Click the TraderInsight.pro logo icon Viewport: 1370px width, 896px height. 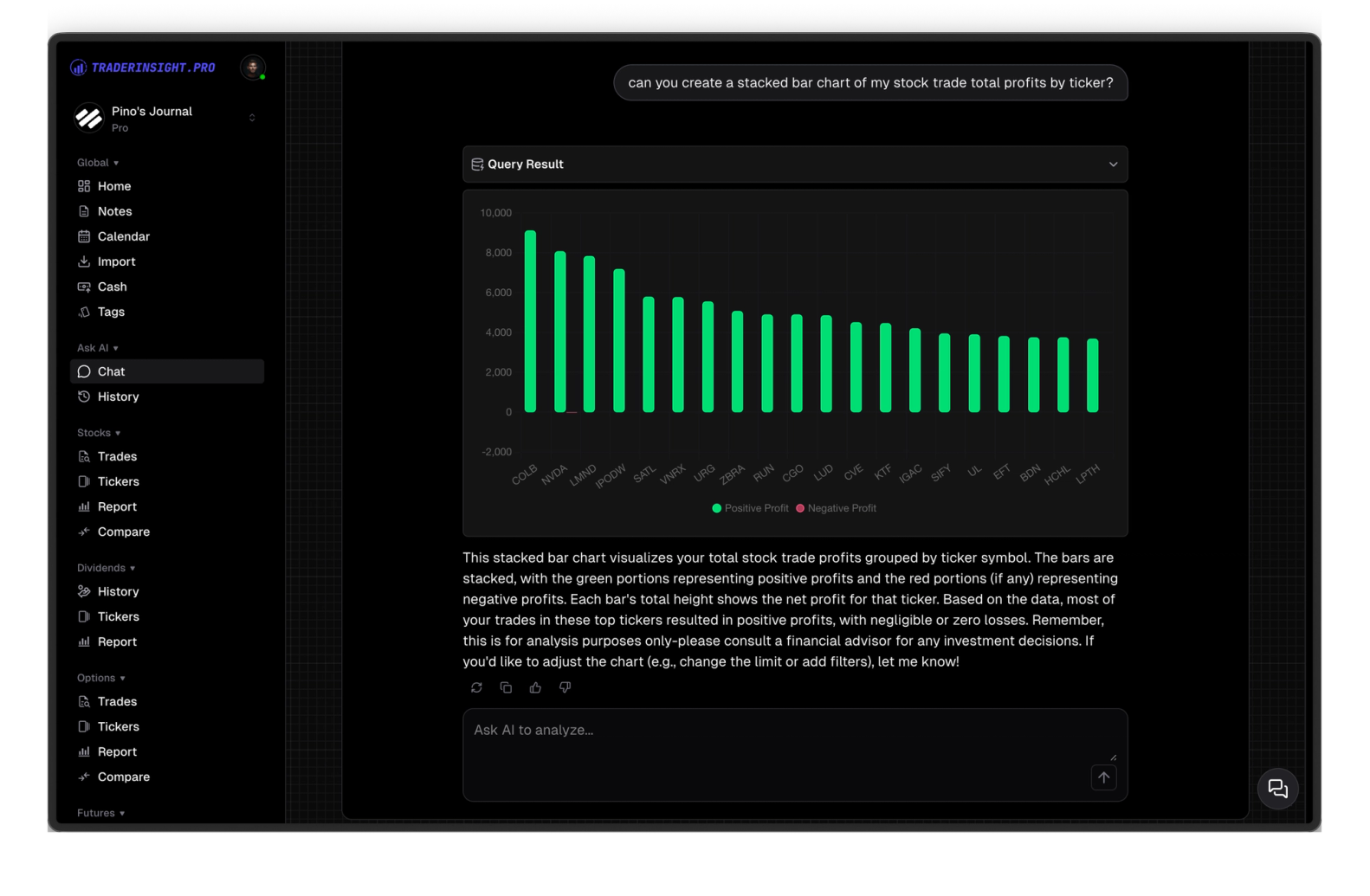[78, 68]
